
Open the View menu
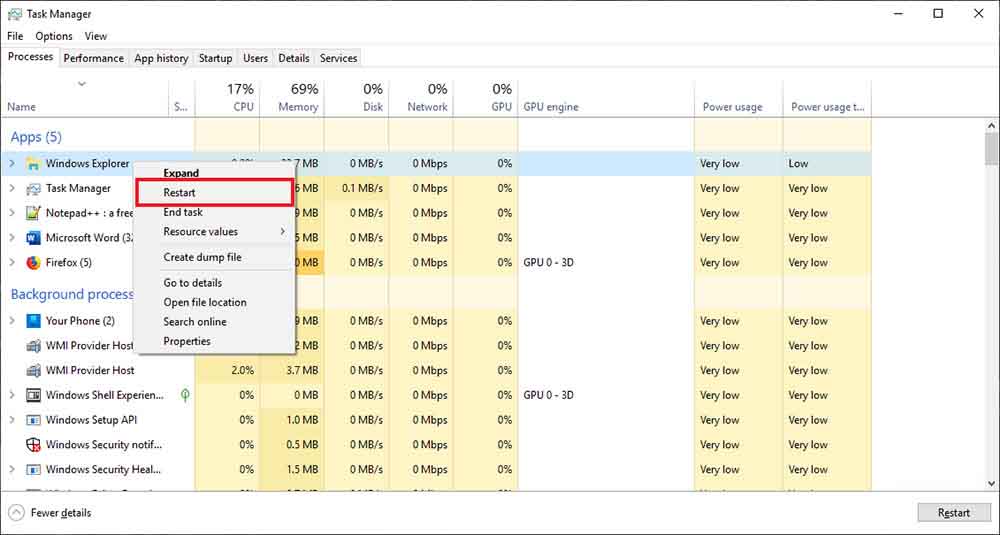click(96, 36)
